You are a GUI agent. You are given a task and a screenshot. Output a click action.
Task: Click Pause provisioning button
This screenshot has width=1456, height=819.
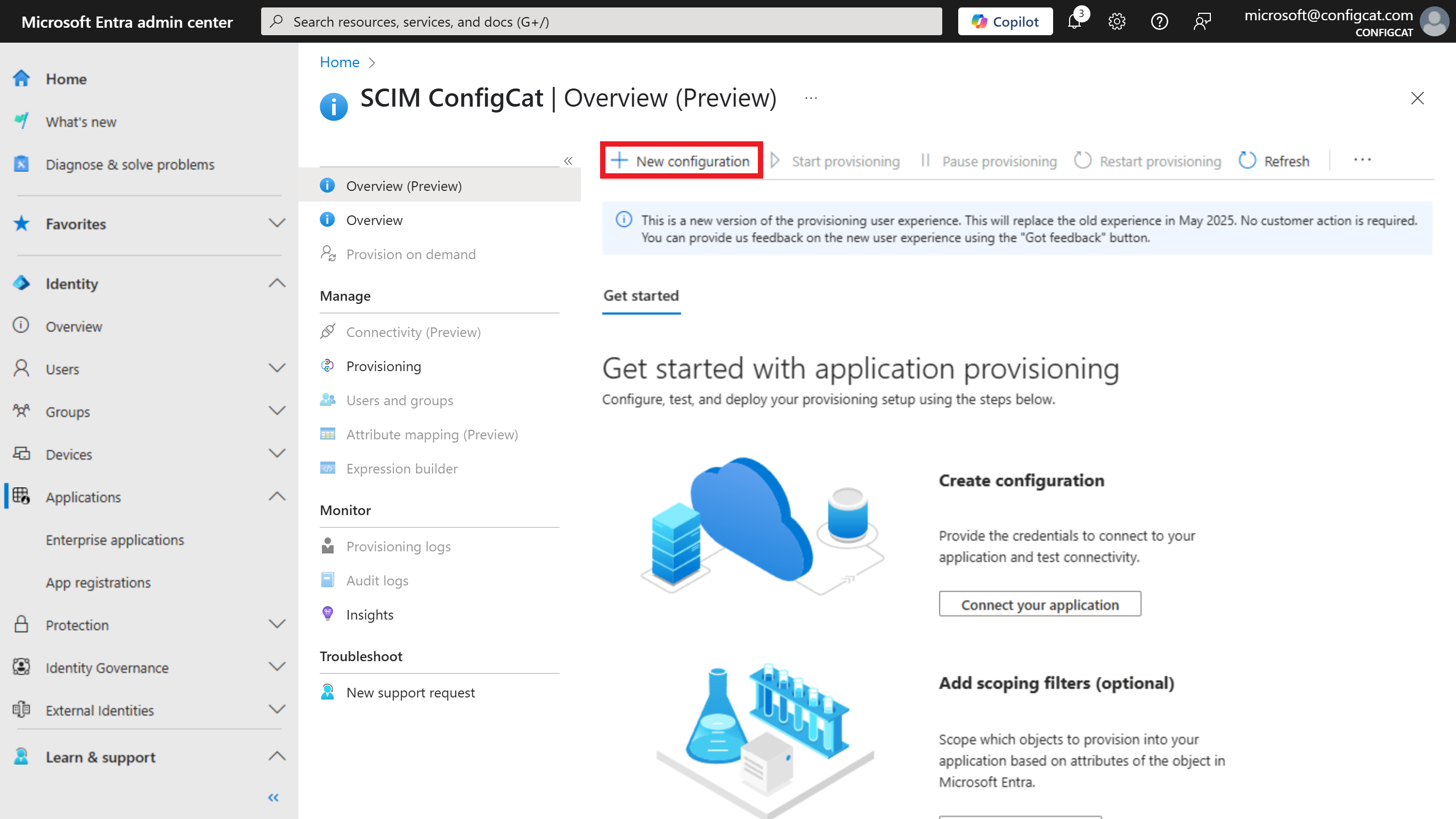point(989,161)
